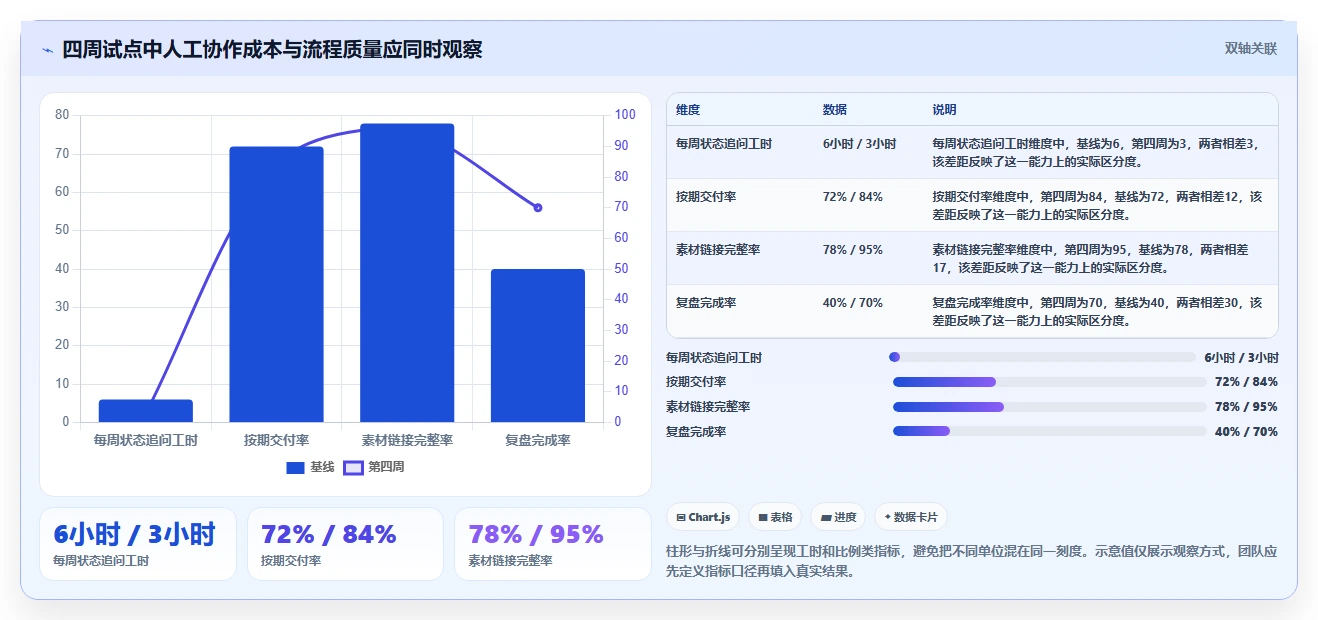Click the 进度 tag chip

tap(838, 517)
